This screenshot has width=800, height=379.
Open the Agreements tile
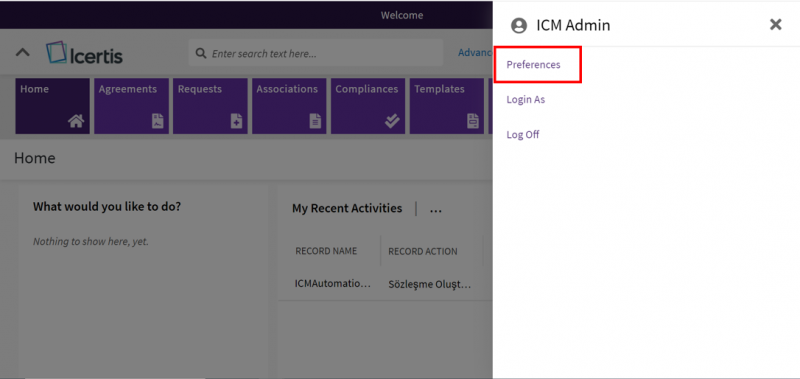point(131,106)
